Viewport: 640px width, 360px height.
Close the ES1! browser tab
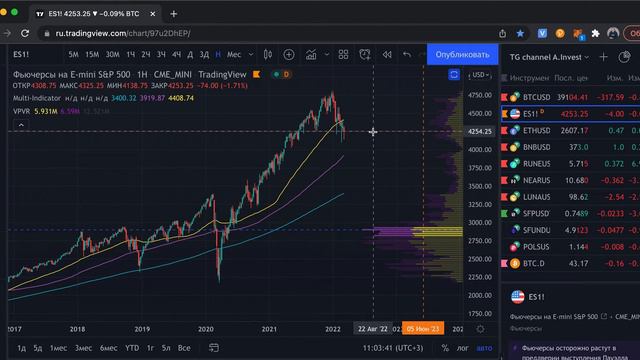pyautogui.click(x=153, y=14)
